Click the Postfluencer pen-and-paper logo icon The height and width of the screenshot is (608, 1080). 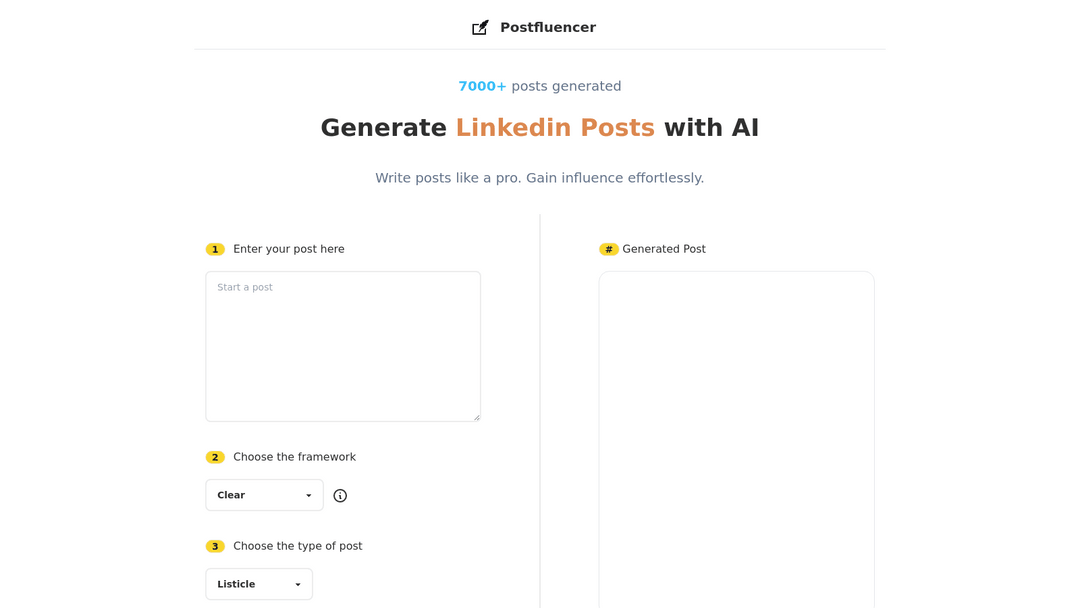pyautogui.click(x=480, y=28)
